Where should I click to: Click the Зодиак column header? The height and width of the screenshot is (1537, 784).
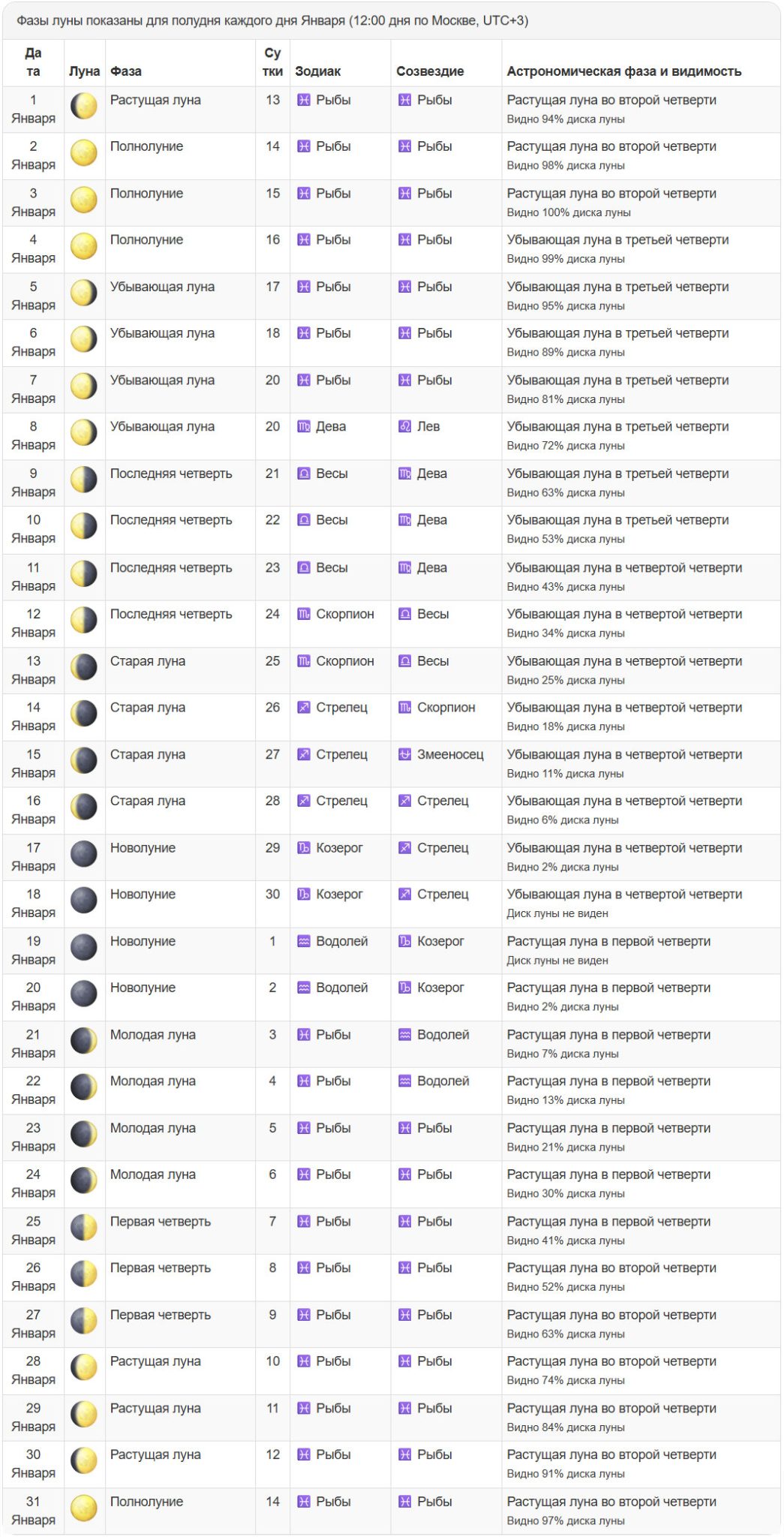[317, 71]
